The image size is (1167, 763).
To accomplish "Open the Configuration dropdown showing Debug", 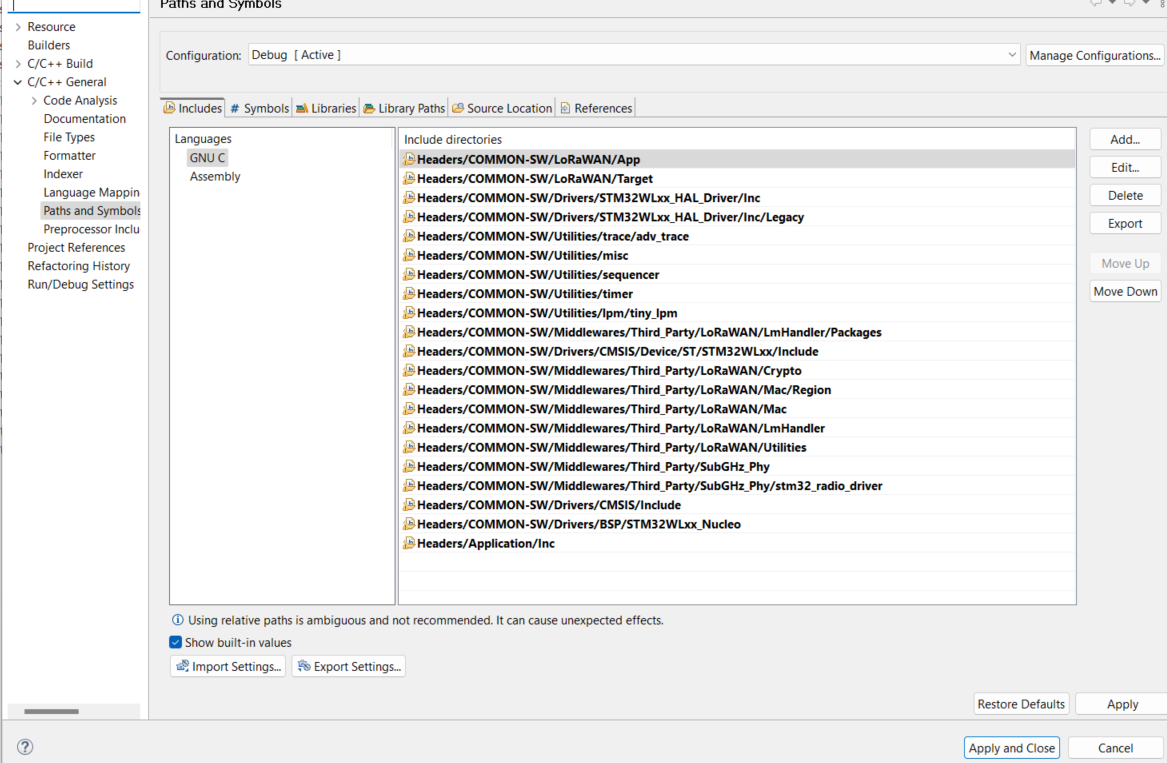I will point(1012,55).
